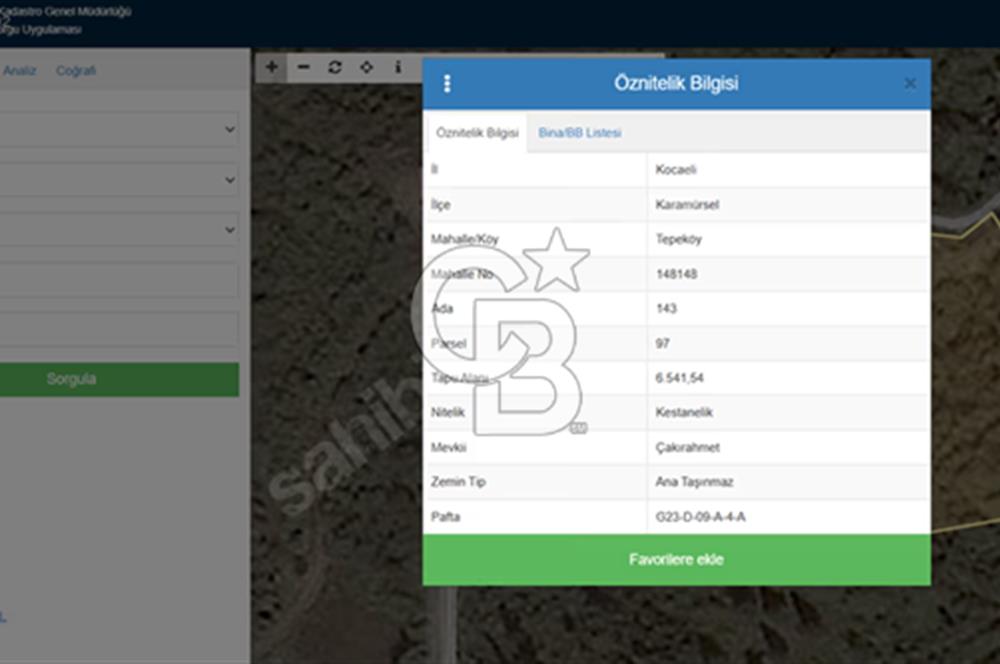Click the refresh map icon
This screenshot has width=1000, height=664.
coord(335,67)
